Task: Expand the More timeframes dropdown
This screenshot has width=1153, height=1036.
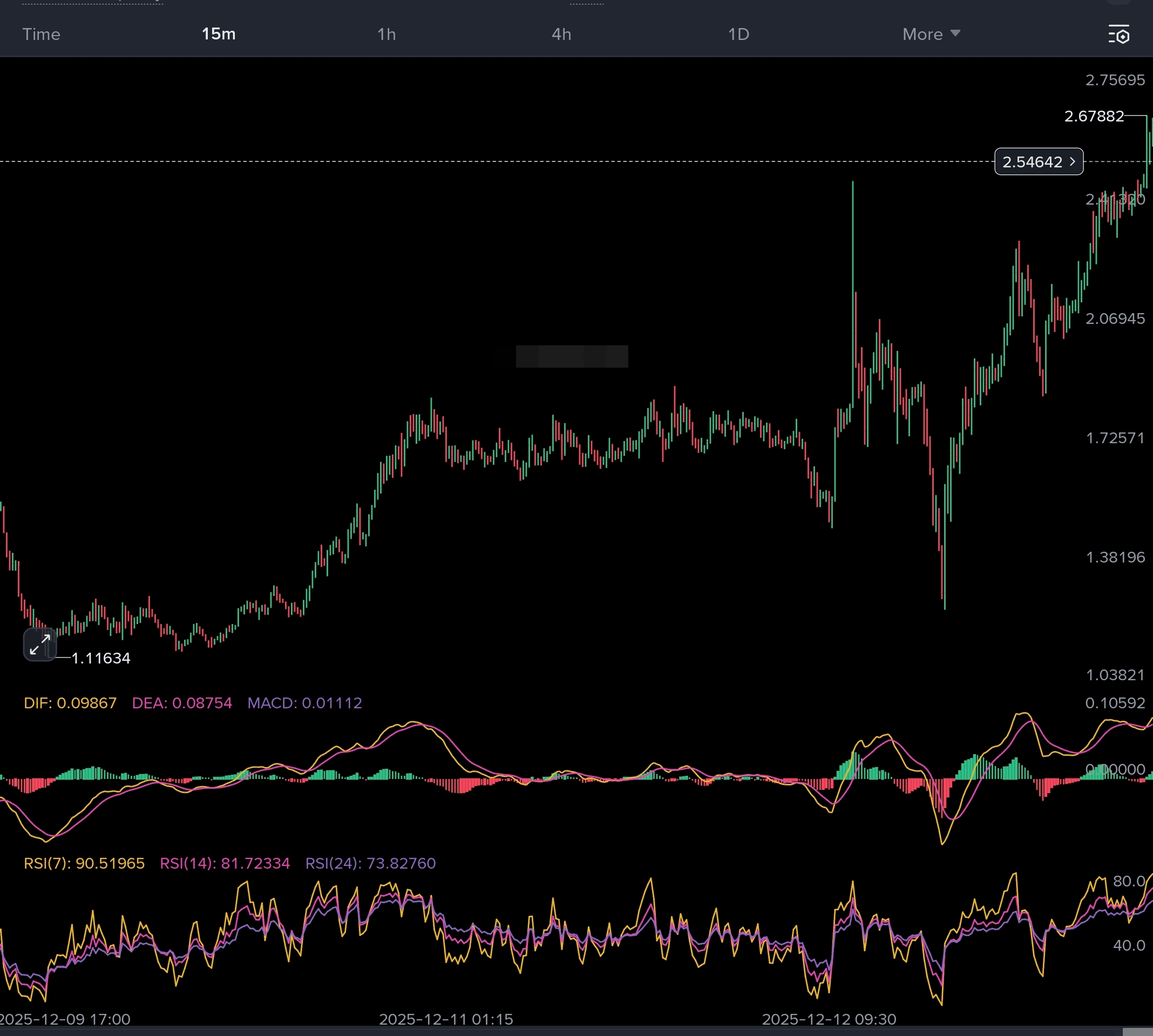Action: (922, 35)
